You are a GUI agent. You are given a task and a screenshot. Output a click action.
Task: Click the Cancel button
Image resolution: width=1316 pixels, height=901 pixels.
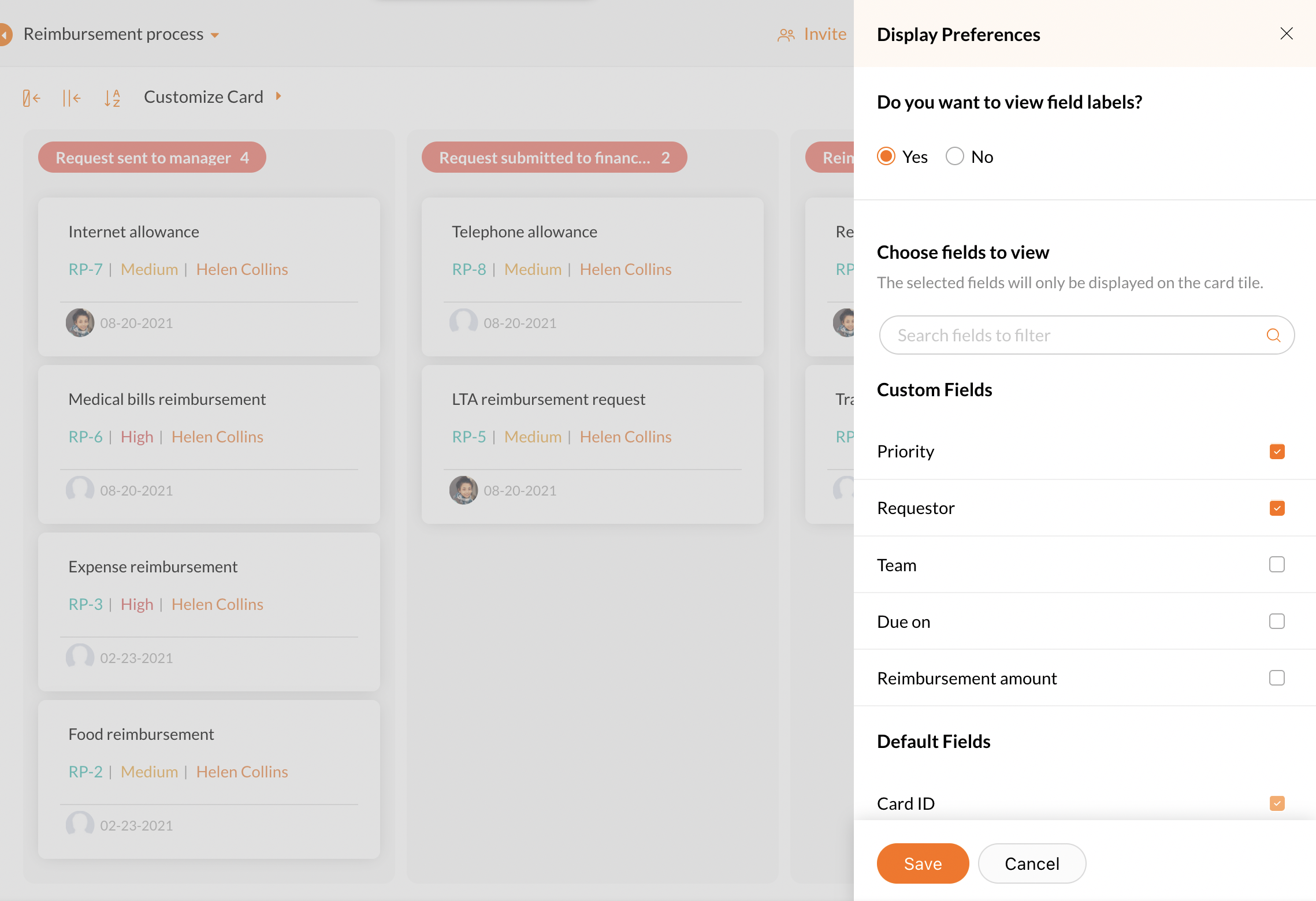tap(1032, 863)
